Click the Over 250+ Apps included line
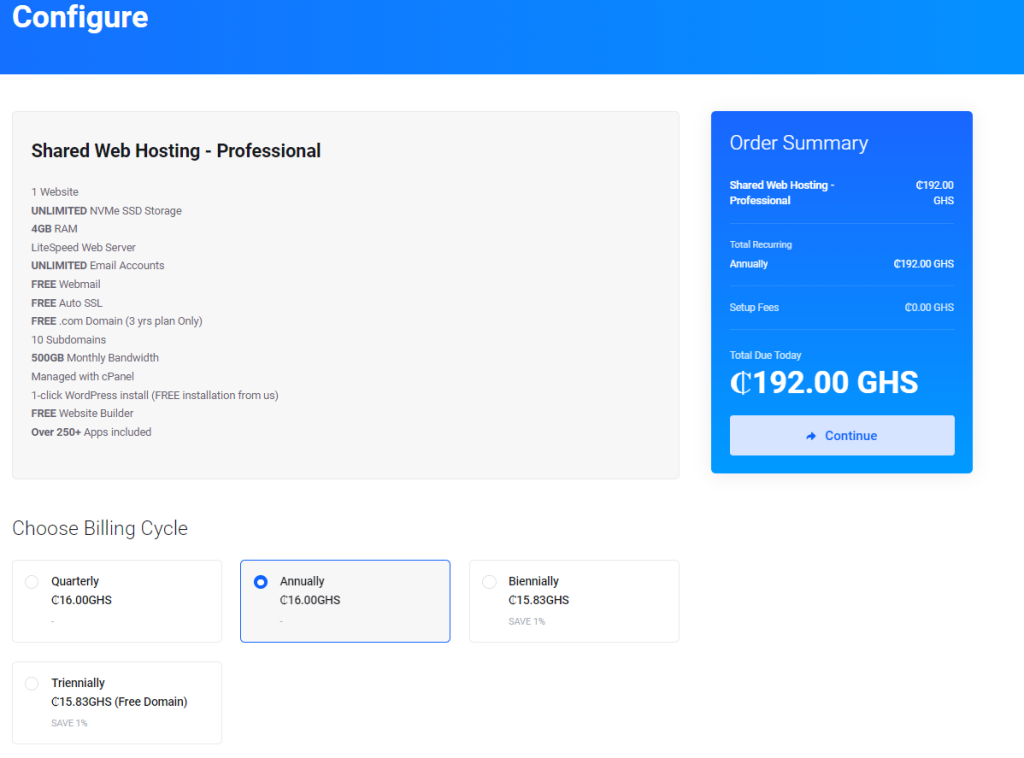The width and height of the screenshot is (1024, 758). pyautogui.click(x=91, y=432)
